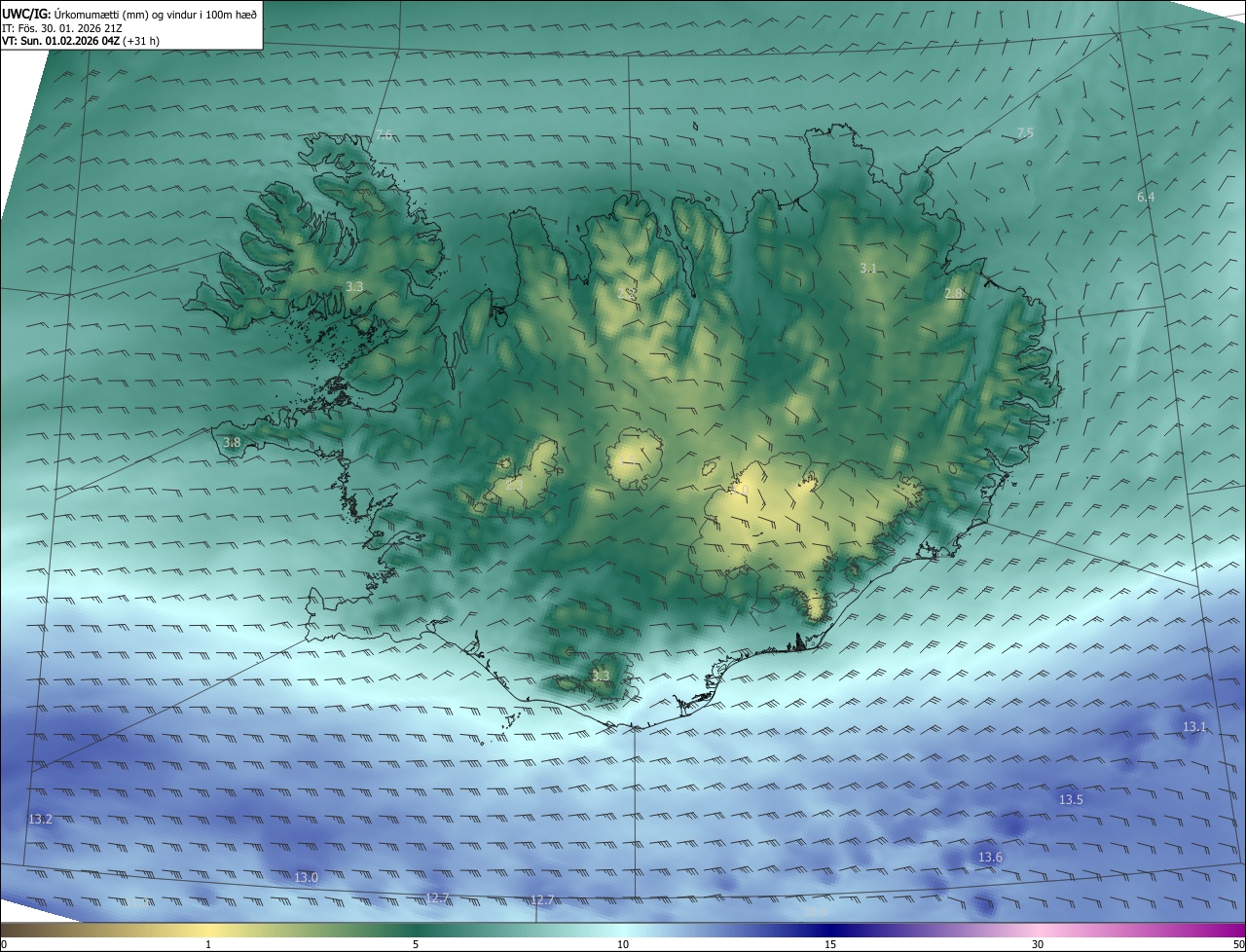The height and width of the screenshot is (952, 1246).
Task: Click the colorbar tick label 1
Action: tap(208, 944)
